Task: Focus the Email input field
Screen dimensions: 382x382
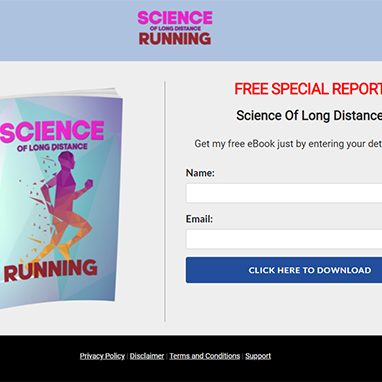Action: click(x=284, y=239)
